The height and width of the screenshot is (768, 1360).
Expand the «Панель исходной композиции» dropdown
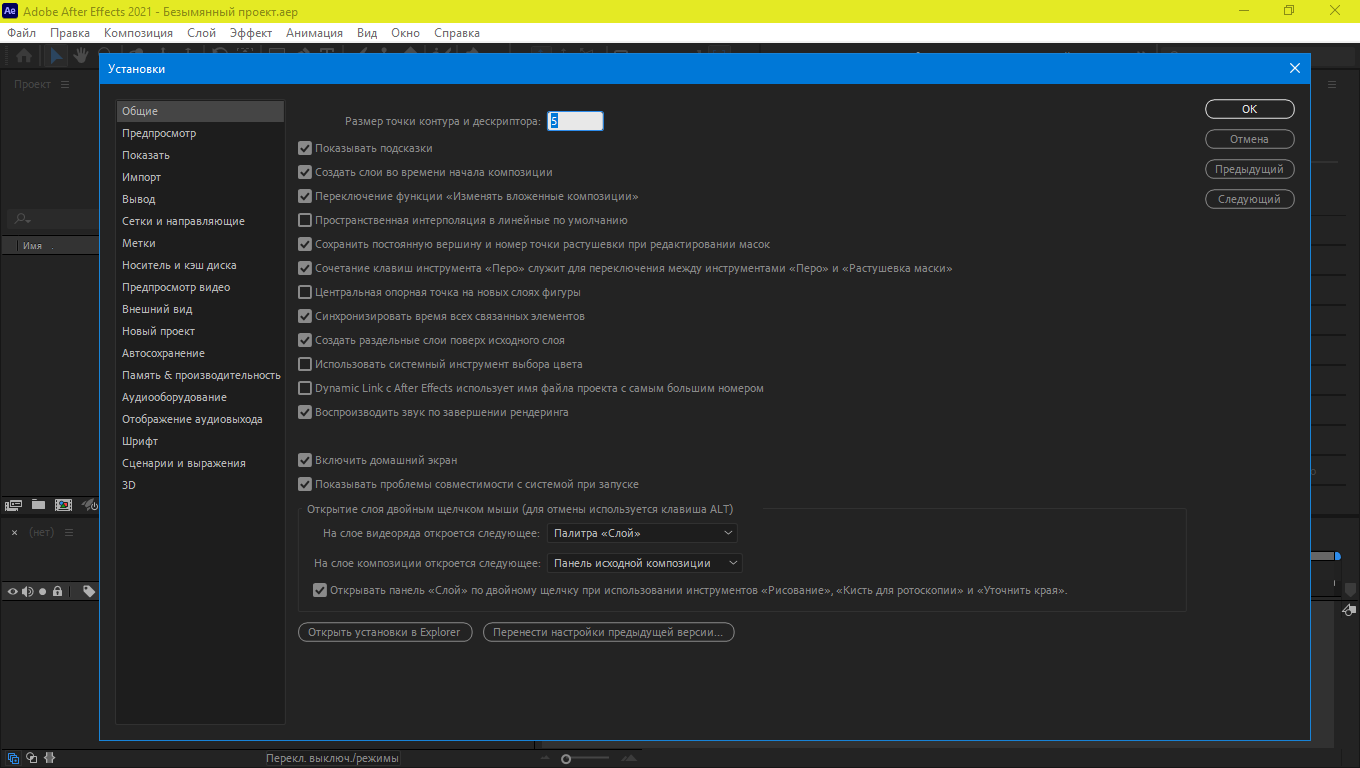645,563
